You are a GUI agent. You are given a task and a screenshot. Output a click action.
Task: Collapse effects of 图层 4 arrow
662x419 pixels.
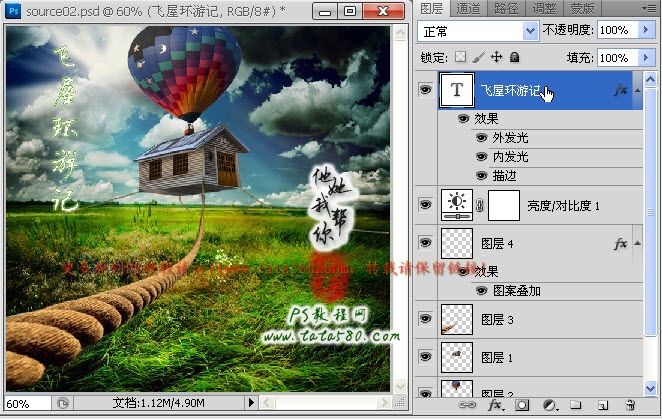click(x=638, y=243)
